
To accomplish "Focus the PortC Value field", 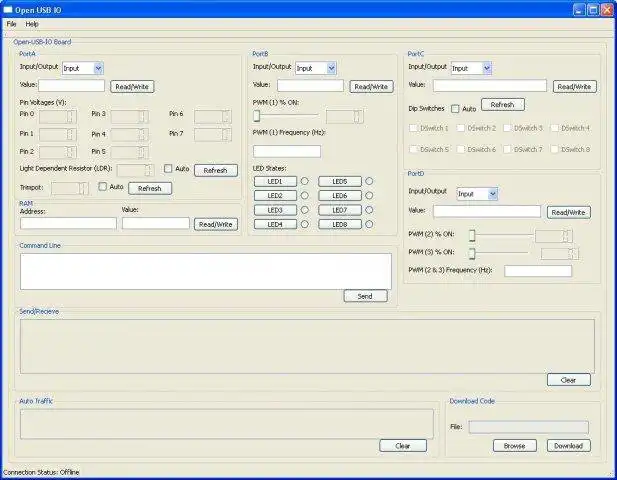I will [x=490, y=86].
